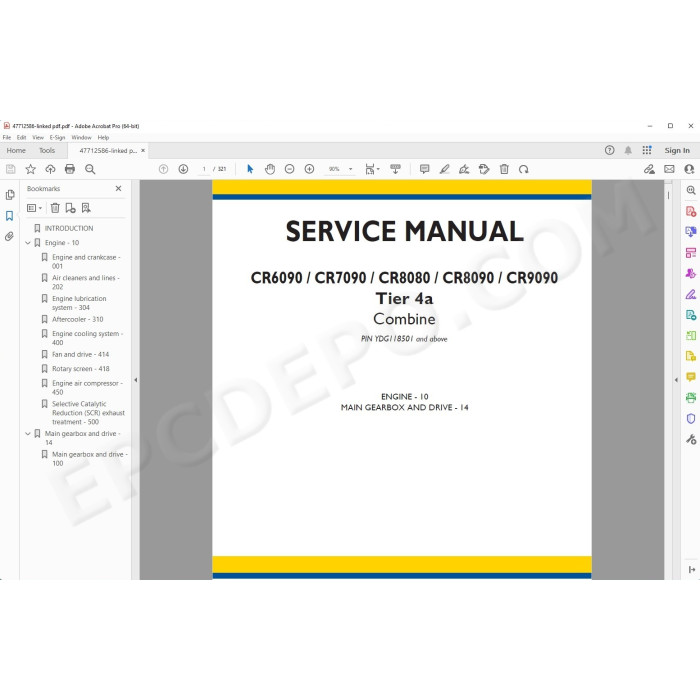Open the More Tools wrench icon in the right pane

tap(691, 439)
